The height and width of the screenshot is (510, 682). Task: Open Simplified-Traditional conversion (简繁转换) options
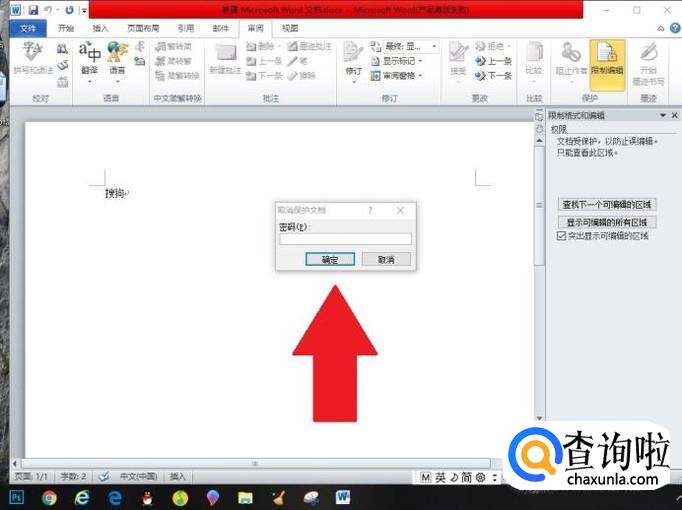coord(177,76)
